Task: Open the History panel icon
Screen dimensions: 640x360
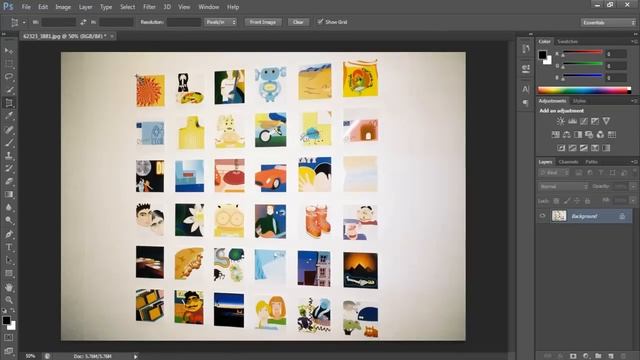Action: click(526, 49)
